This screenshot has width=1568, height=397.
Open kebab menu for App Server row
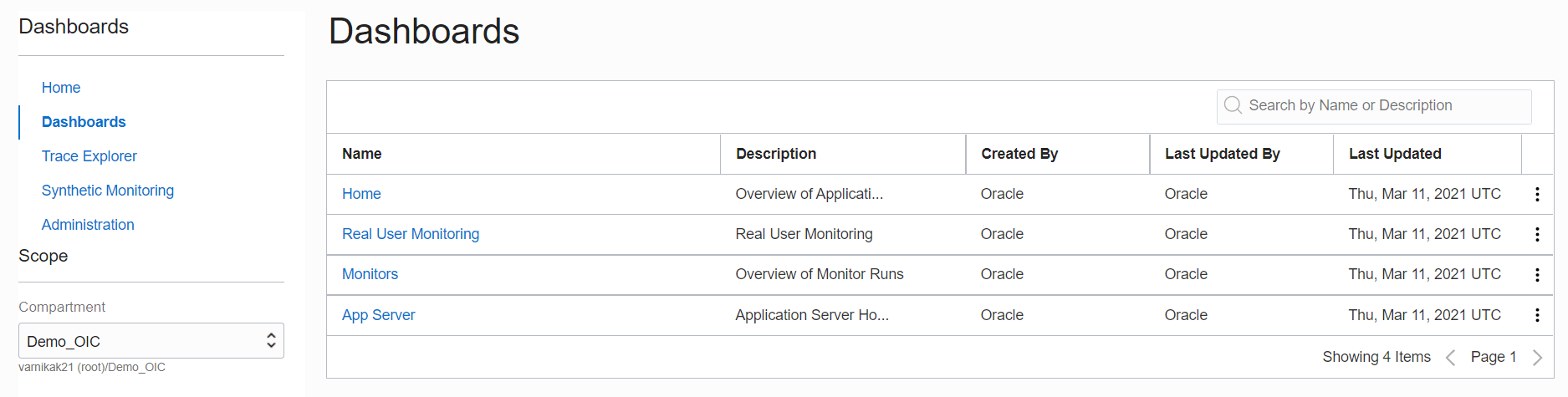pyautogui.click(x=1536, y=315)
